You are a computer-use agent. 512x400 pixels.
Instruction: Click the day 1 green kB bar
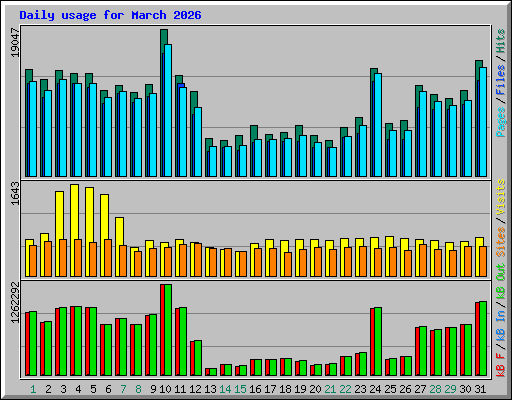click(33, 344)
